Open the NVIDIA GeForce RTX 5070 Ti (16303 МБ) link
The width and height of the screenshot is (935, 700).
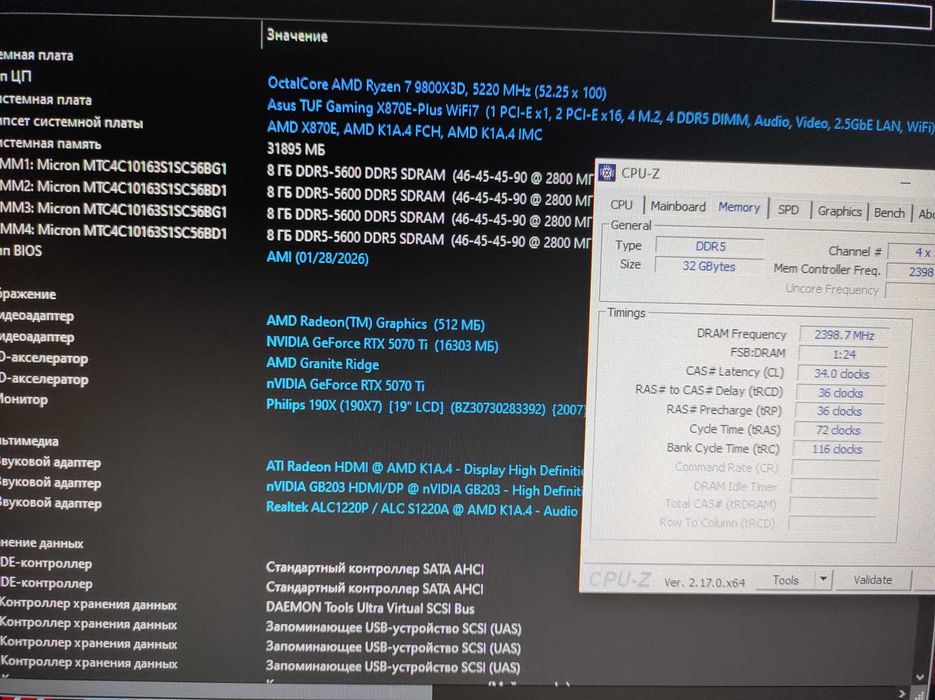tap(382, 344)
